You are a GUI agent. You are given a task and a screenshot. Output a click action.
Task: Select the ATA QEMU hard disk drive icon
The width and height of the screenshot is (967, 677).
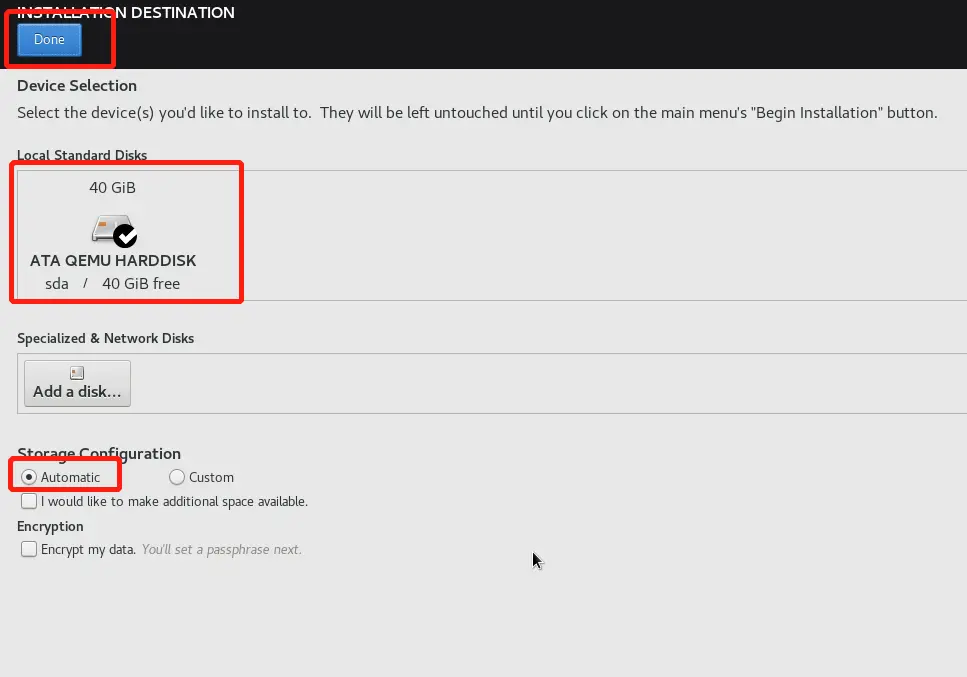click(113, 231)
